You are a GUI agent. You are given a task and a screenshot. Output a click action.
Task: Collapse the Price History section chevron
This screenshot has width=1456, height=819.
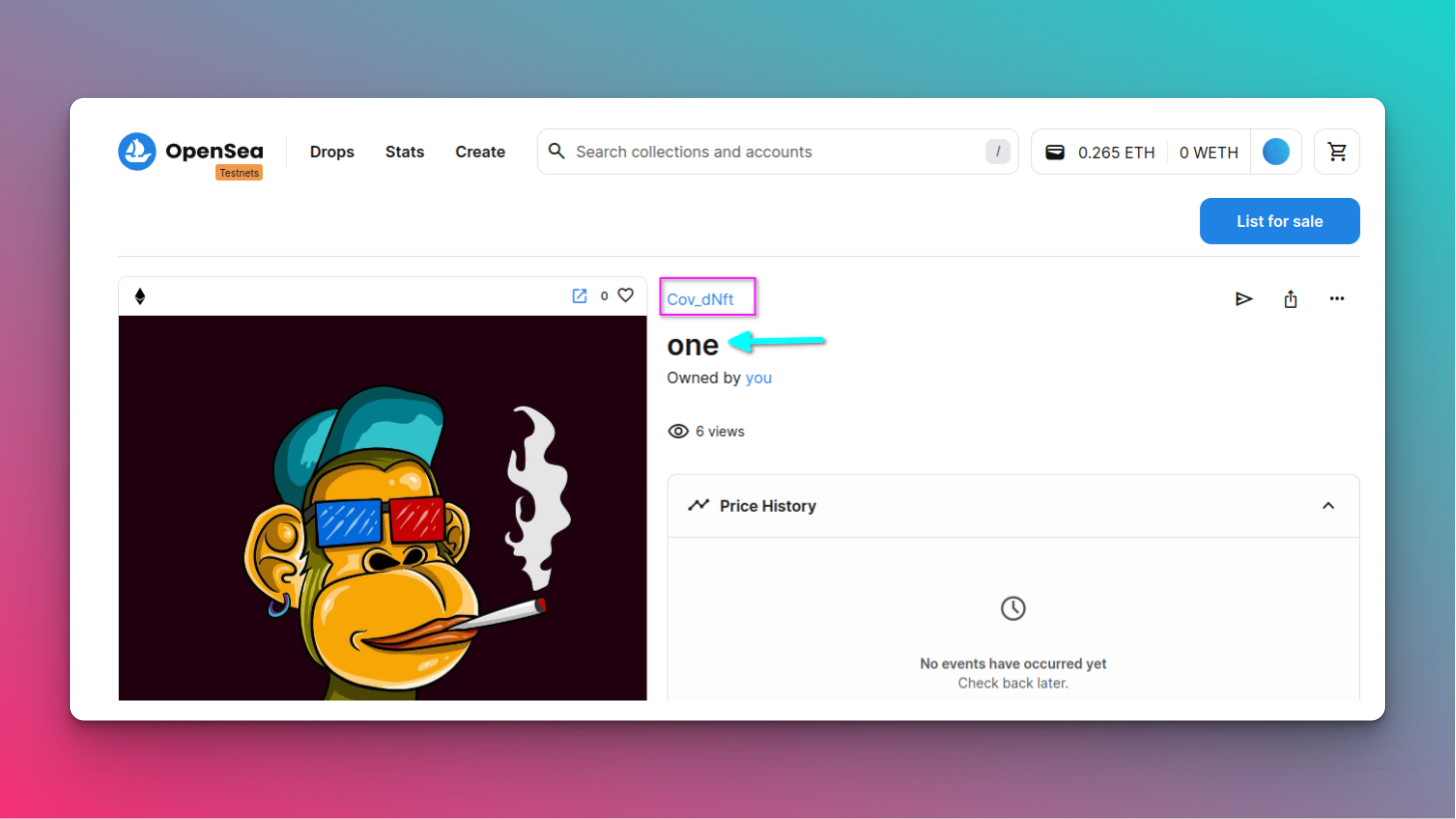(x=1328, y=506)
